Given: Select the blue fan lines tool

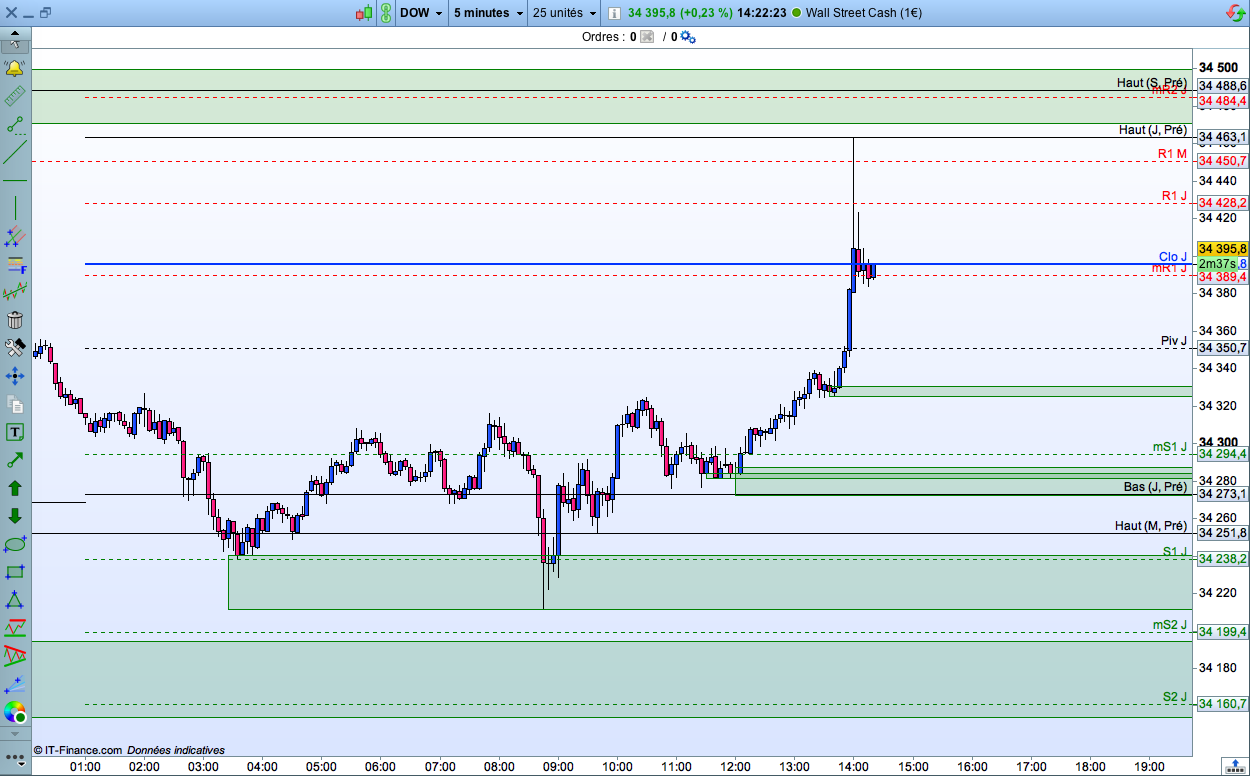Looking at the screenshot, I should 15,684.
